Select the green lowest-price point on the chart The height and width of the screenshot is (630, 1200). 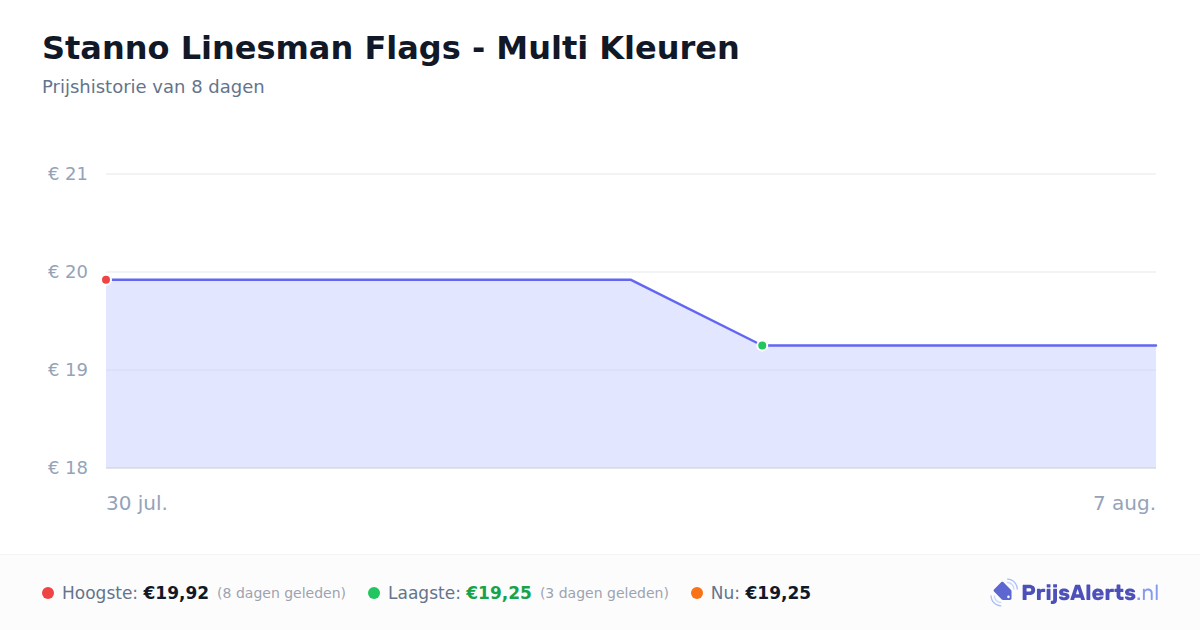tap(762, 346)
